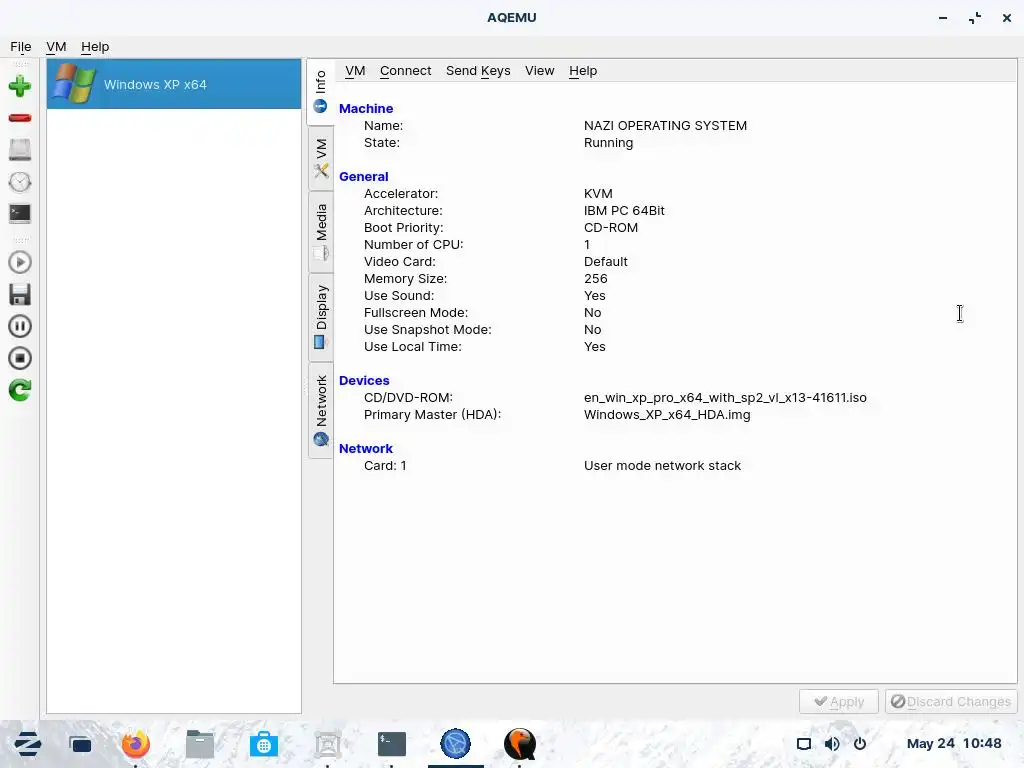Click the AQEMU penguin taskbar icon

[x=520, y=744]
